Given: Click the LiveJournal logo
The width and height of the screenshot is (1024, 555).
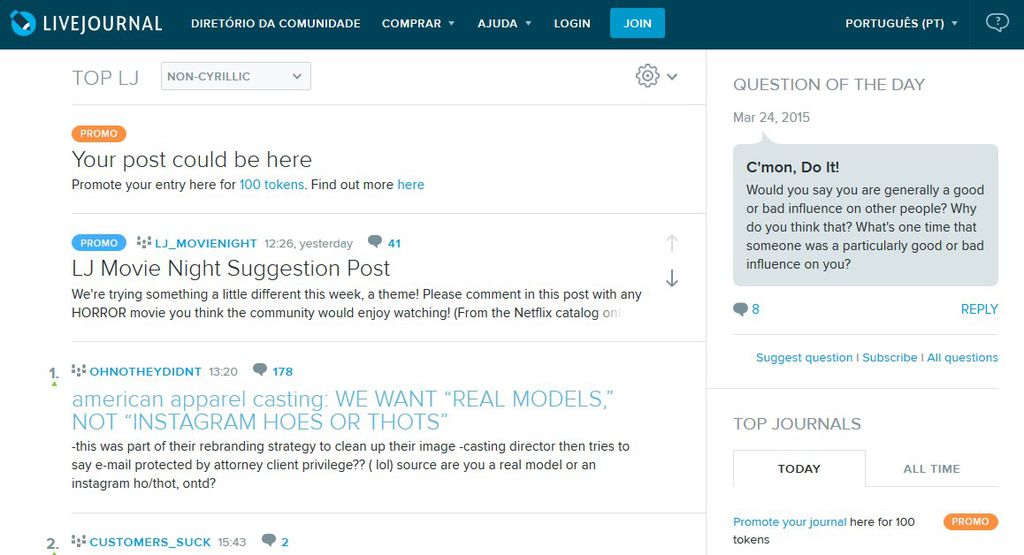Looking at the screenshot, I should (86, 24).
